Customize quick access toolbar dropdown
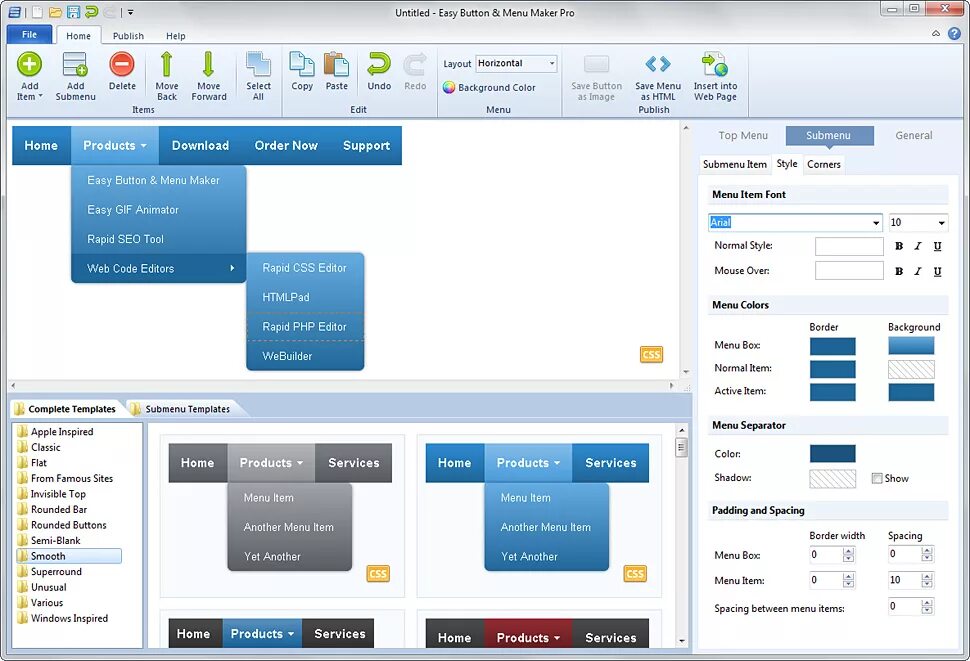Viewport: 970px width, 661px height. (x=131, y=12)
